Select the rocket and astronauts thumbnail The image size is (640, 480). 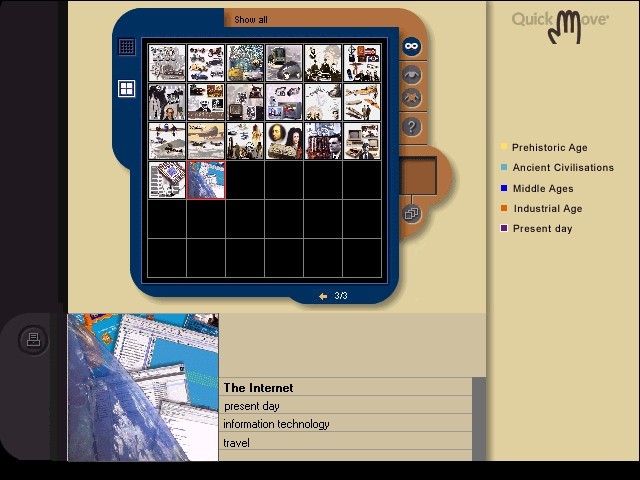coord(245,141)
